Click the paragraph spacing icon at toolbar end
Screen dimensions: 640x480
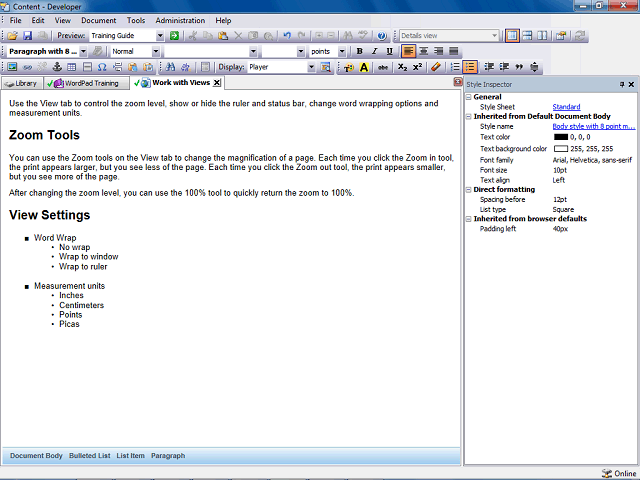(x=534, y=67)
